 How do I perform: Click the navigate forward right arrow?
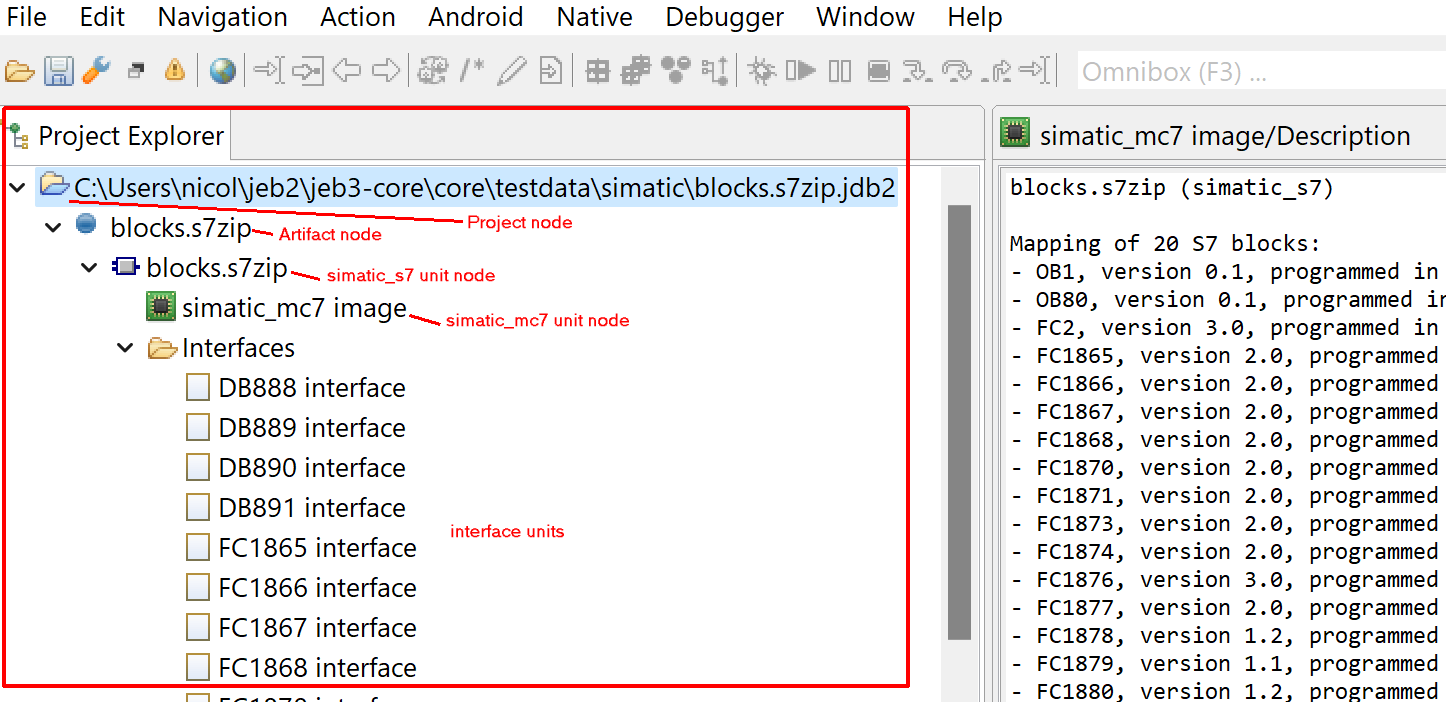point(386,71)
